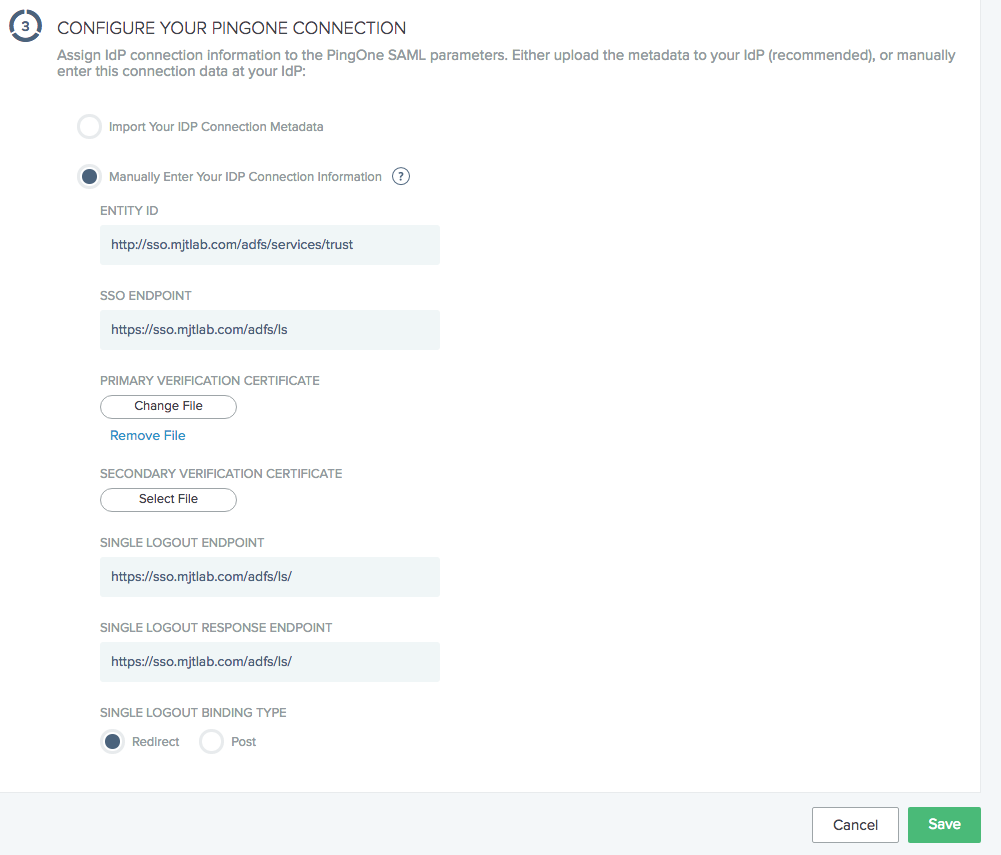1001x855 pixels.
Task: Click the help question mark icon
Action: point(401,176)
